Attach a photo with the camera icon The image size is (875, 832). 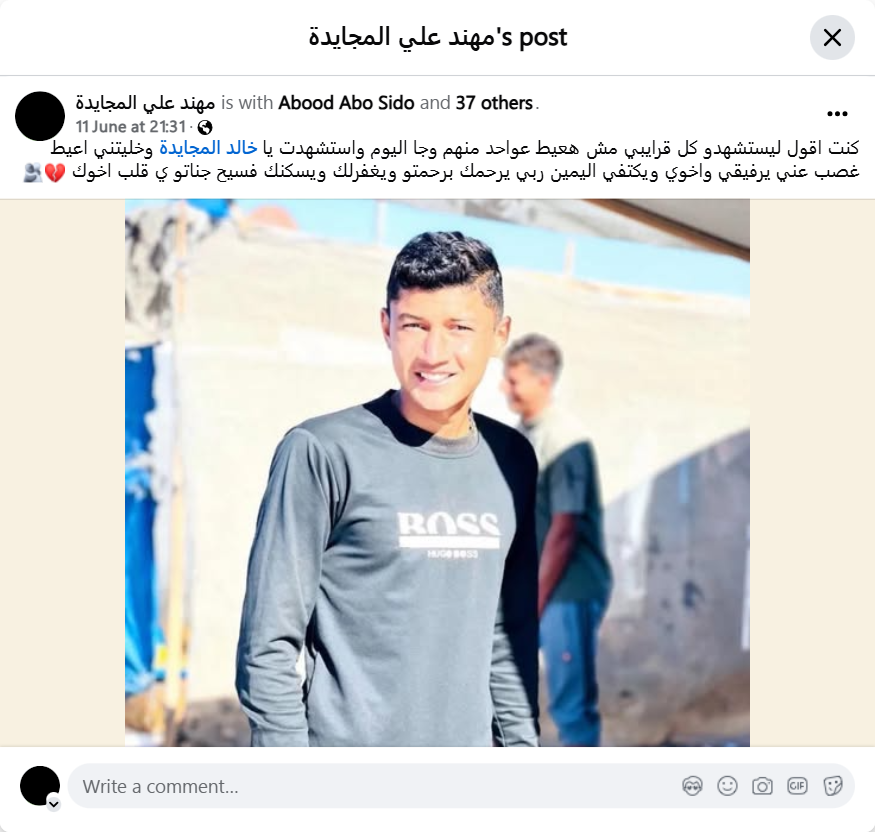[762, 786]
